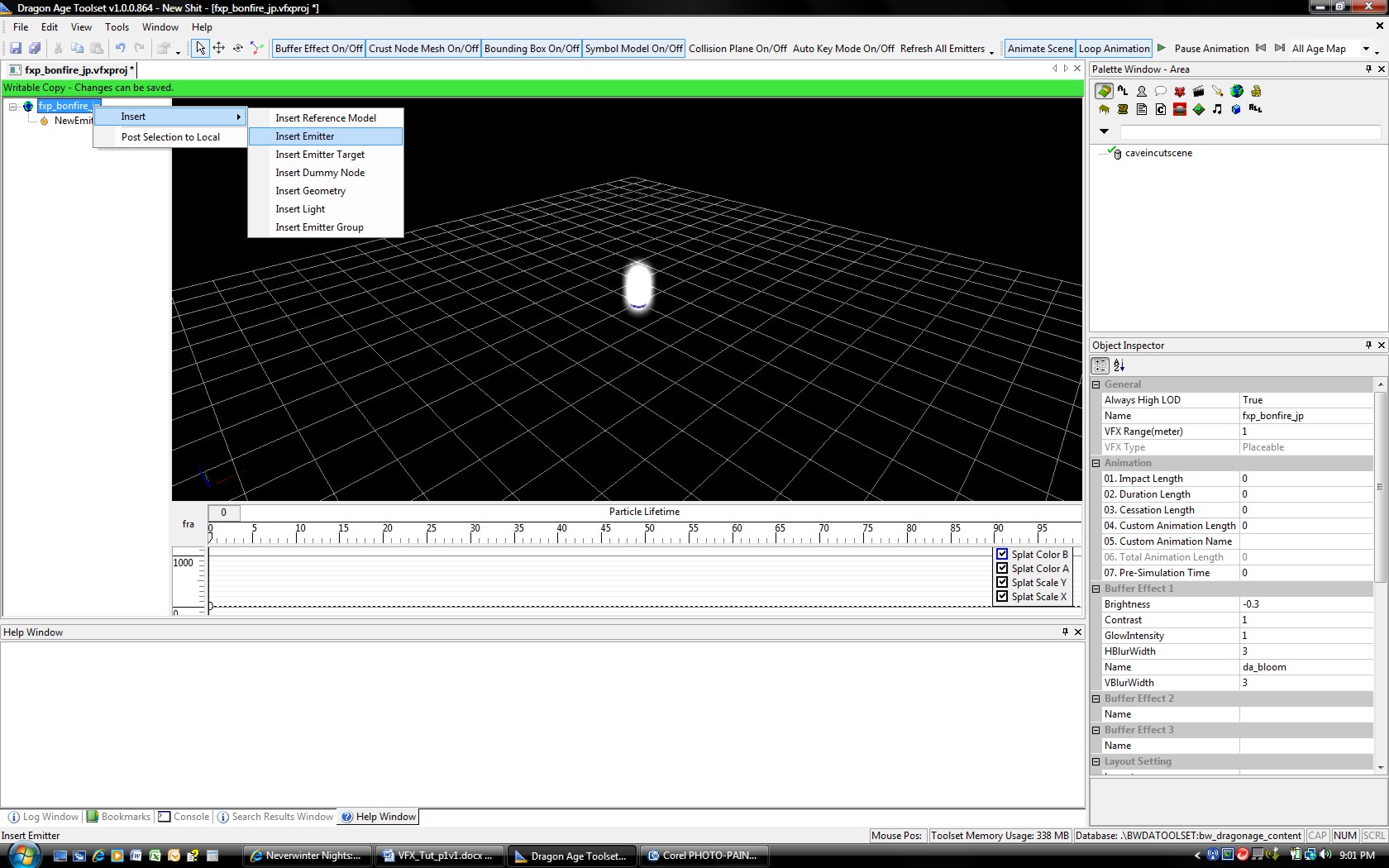Click the gold coins merchant palette icon
Image resolution: width=1389 pixels, height=868 pixels.
(x=1256, y=91)
